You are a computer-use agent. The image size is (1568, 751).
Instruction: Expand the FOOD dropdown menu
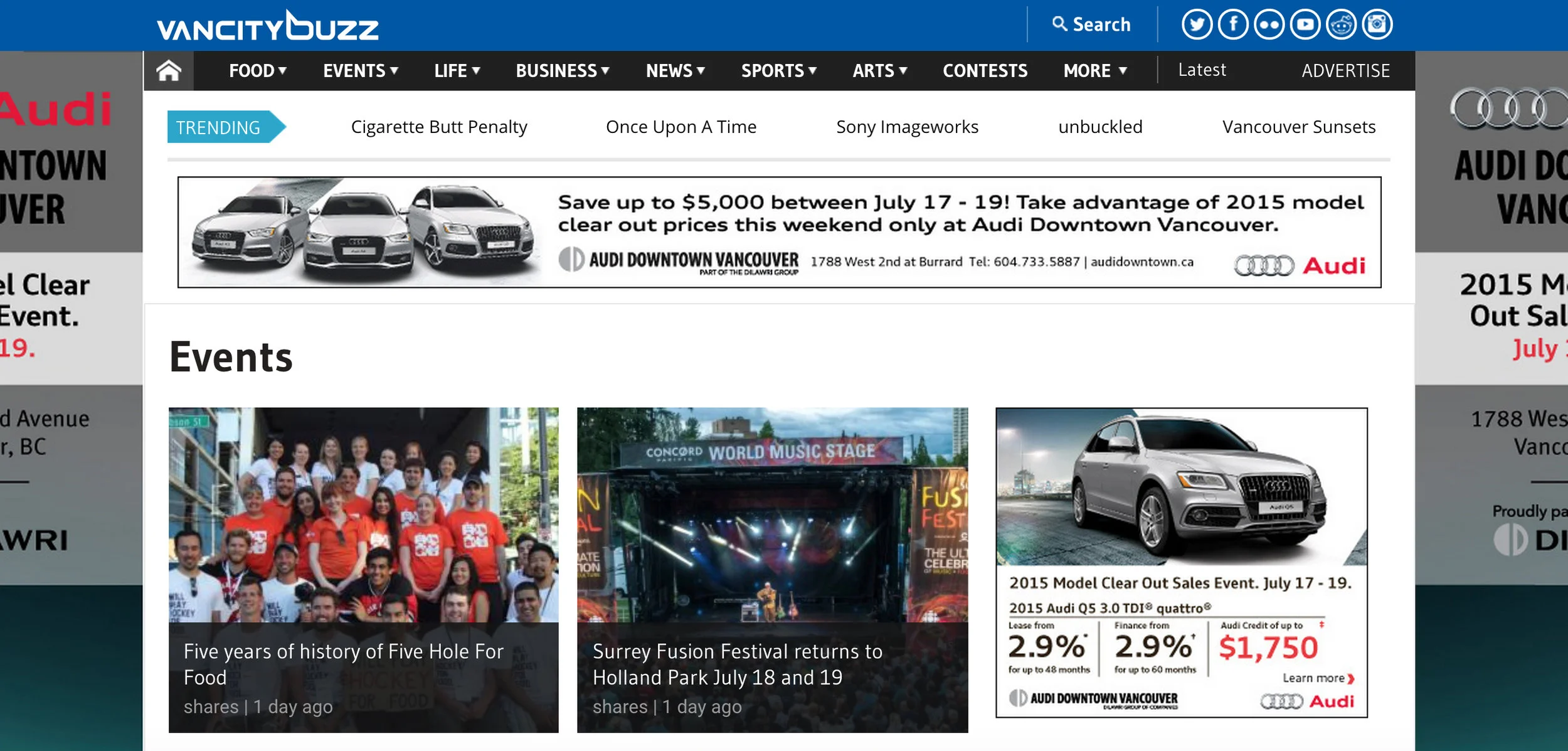pyautogui.click(x=257, y=71)
